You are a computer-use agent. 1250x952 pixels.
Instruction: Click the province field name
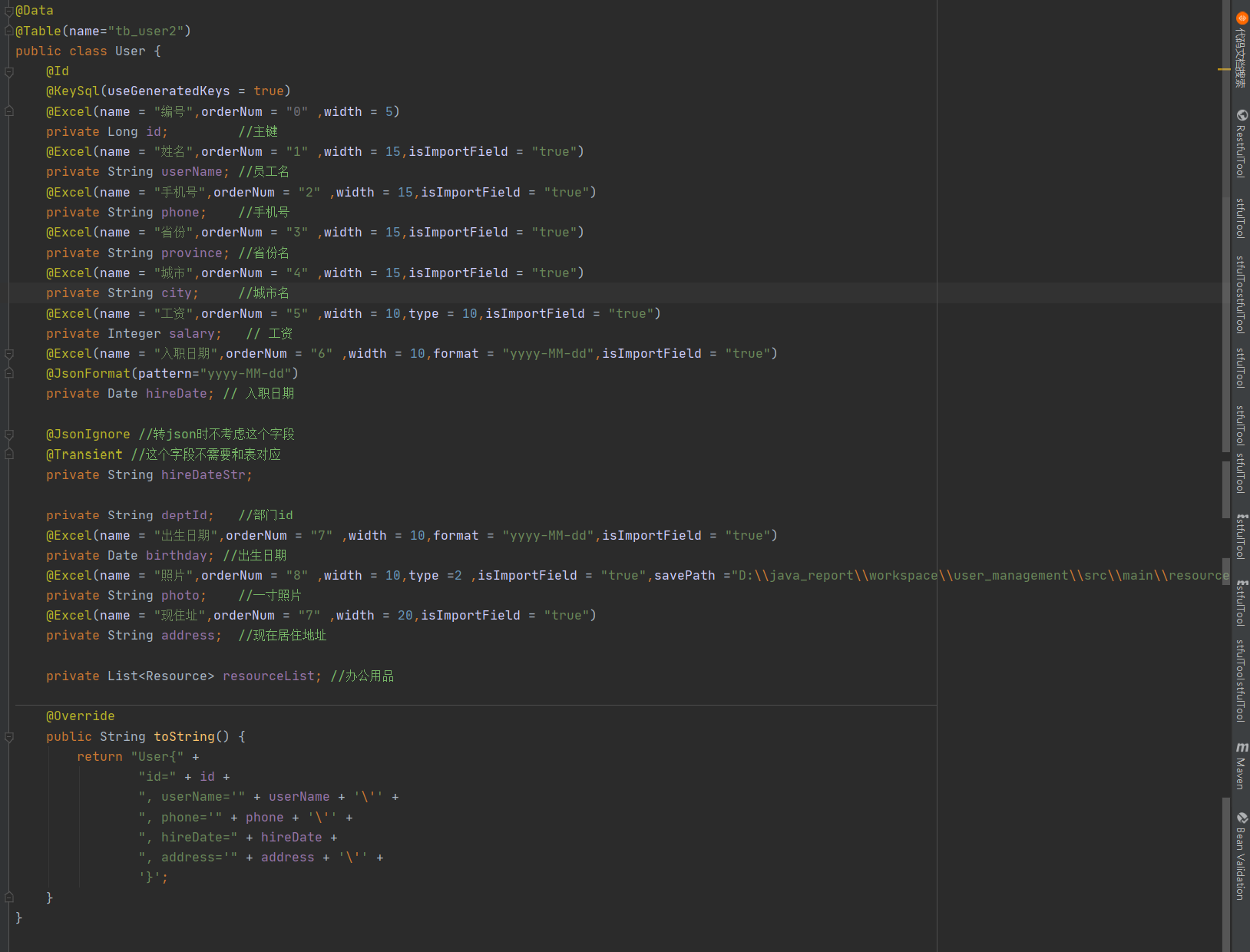tap(192, 253)
